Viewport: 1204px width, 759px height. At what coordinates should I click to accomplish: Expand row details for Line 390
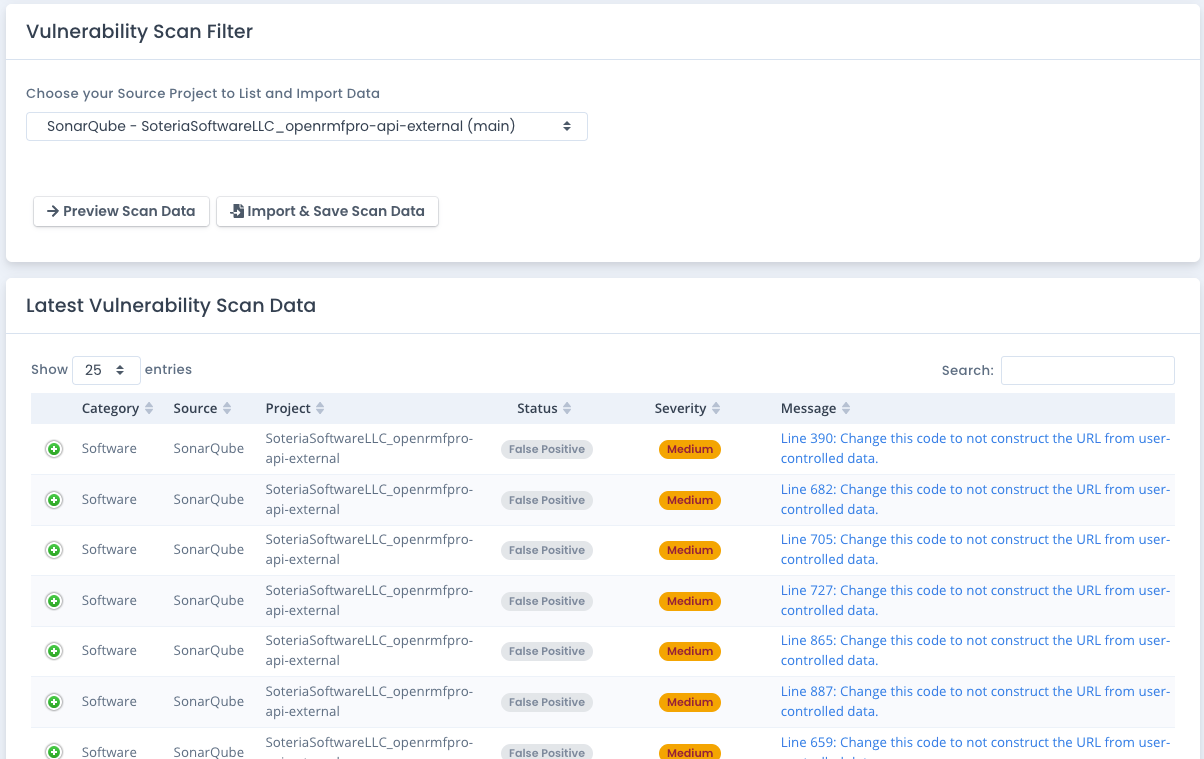54,449
